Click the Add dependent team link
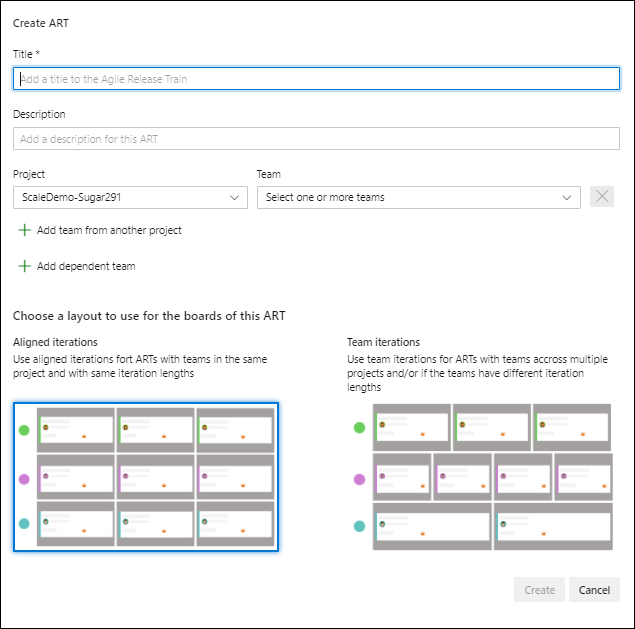 tap(86, 266)
